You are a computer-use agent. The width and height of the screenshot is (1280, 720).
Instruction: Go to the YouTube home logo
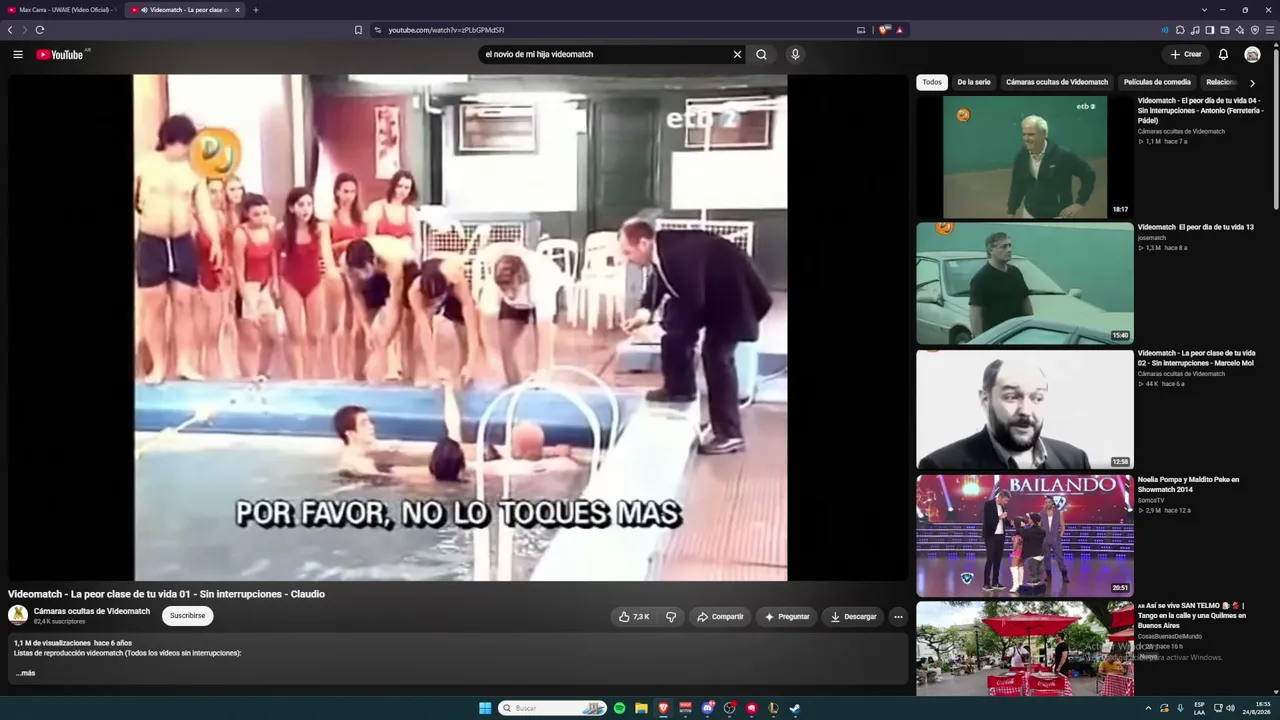[60, 54]
